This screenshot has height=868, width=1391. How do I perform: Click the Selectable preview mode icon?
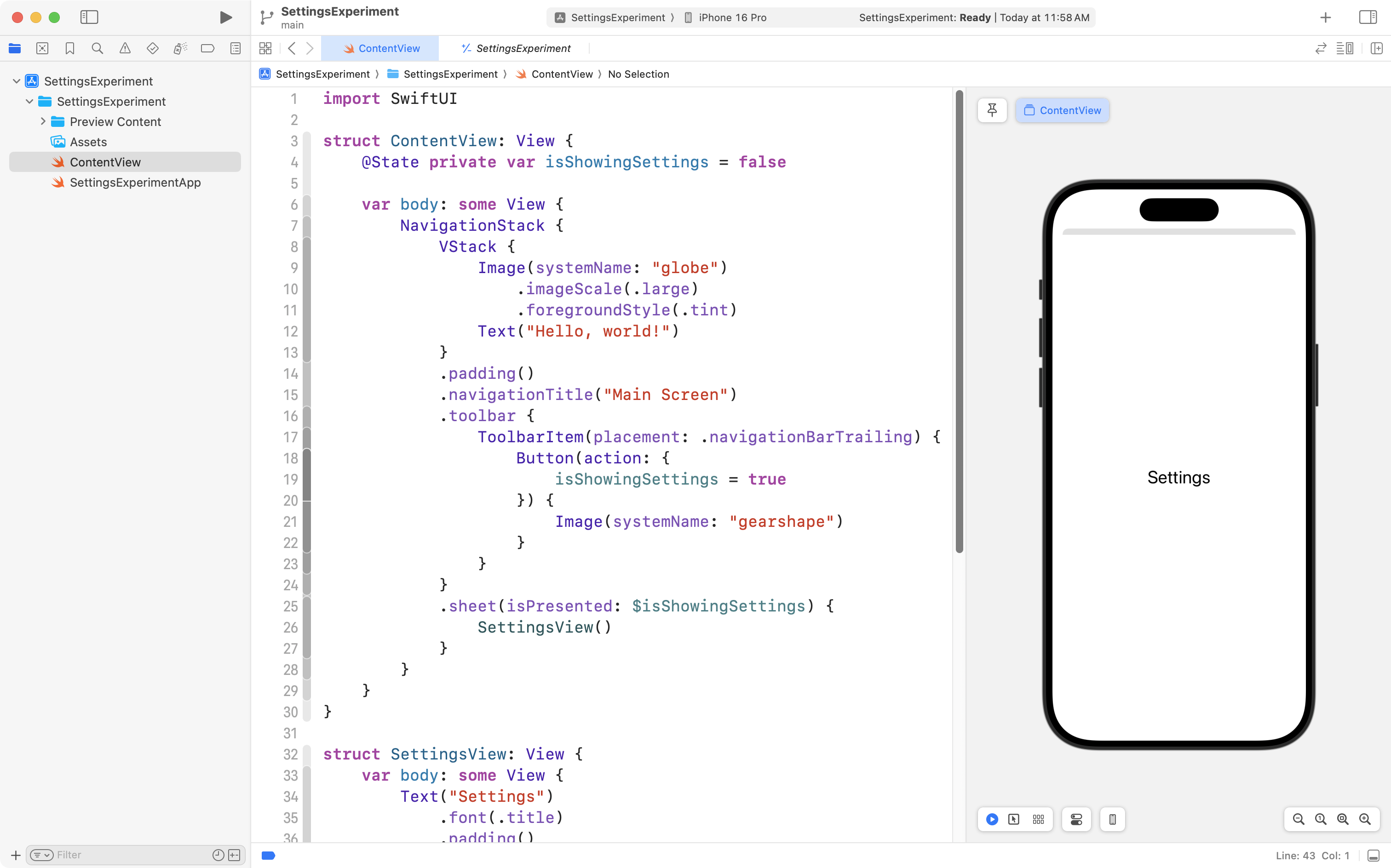pos(1014,819)
